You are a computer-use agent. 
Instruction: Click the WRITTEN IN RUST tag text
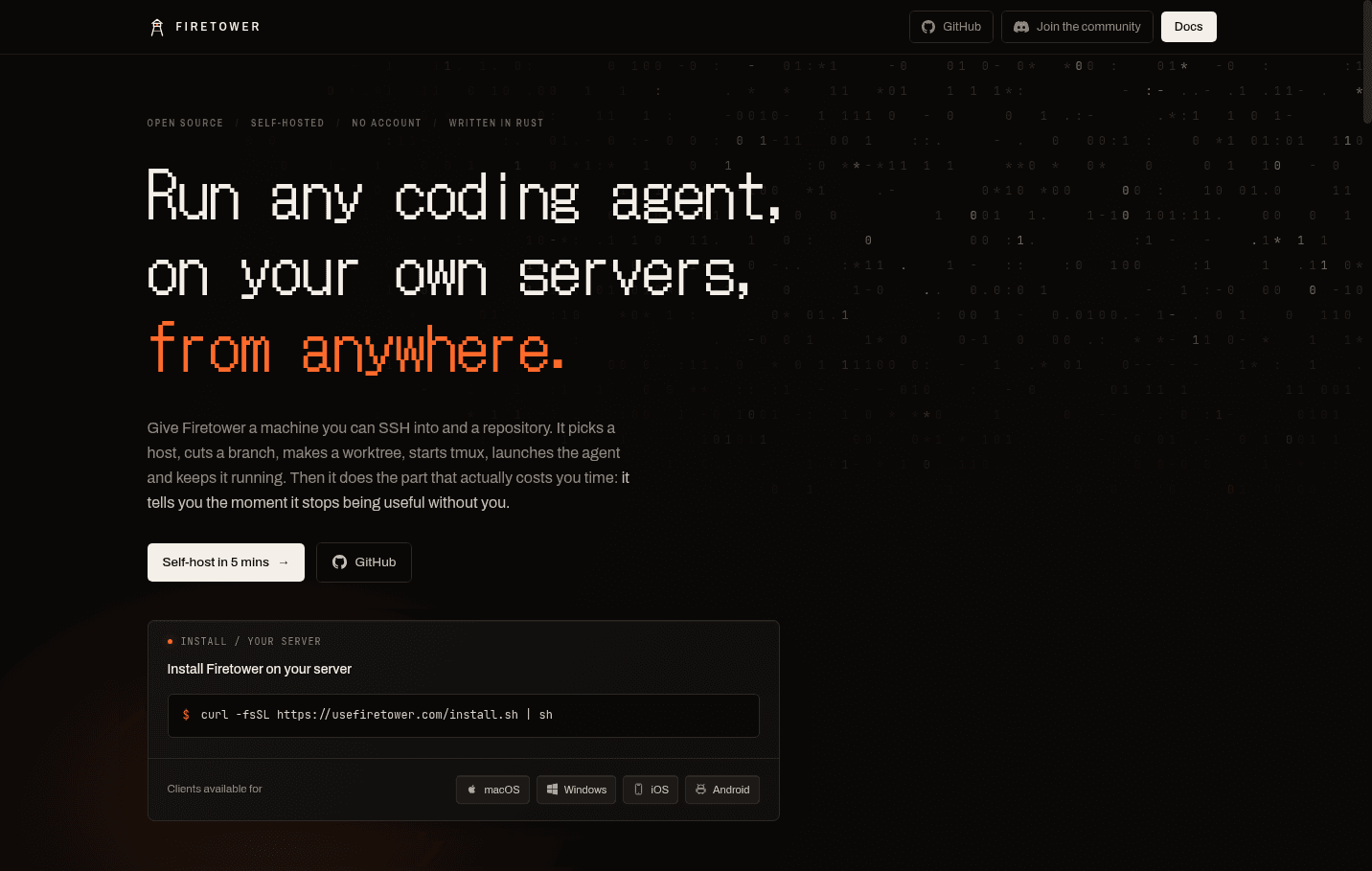click(496, 124)
